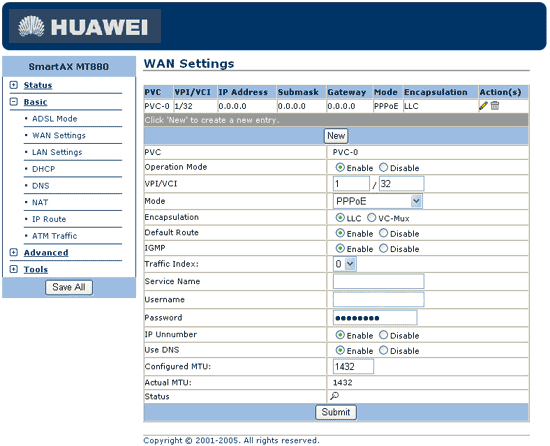Click the New button
550x446 pixels.
coord(336,136)
